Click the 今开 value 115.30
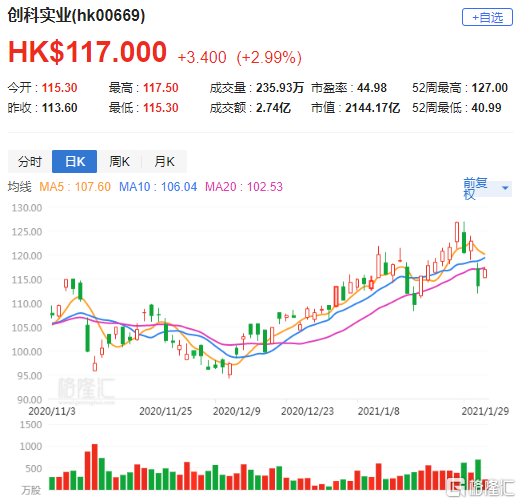 tap(59, 88)
